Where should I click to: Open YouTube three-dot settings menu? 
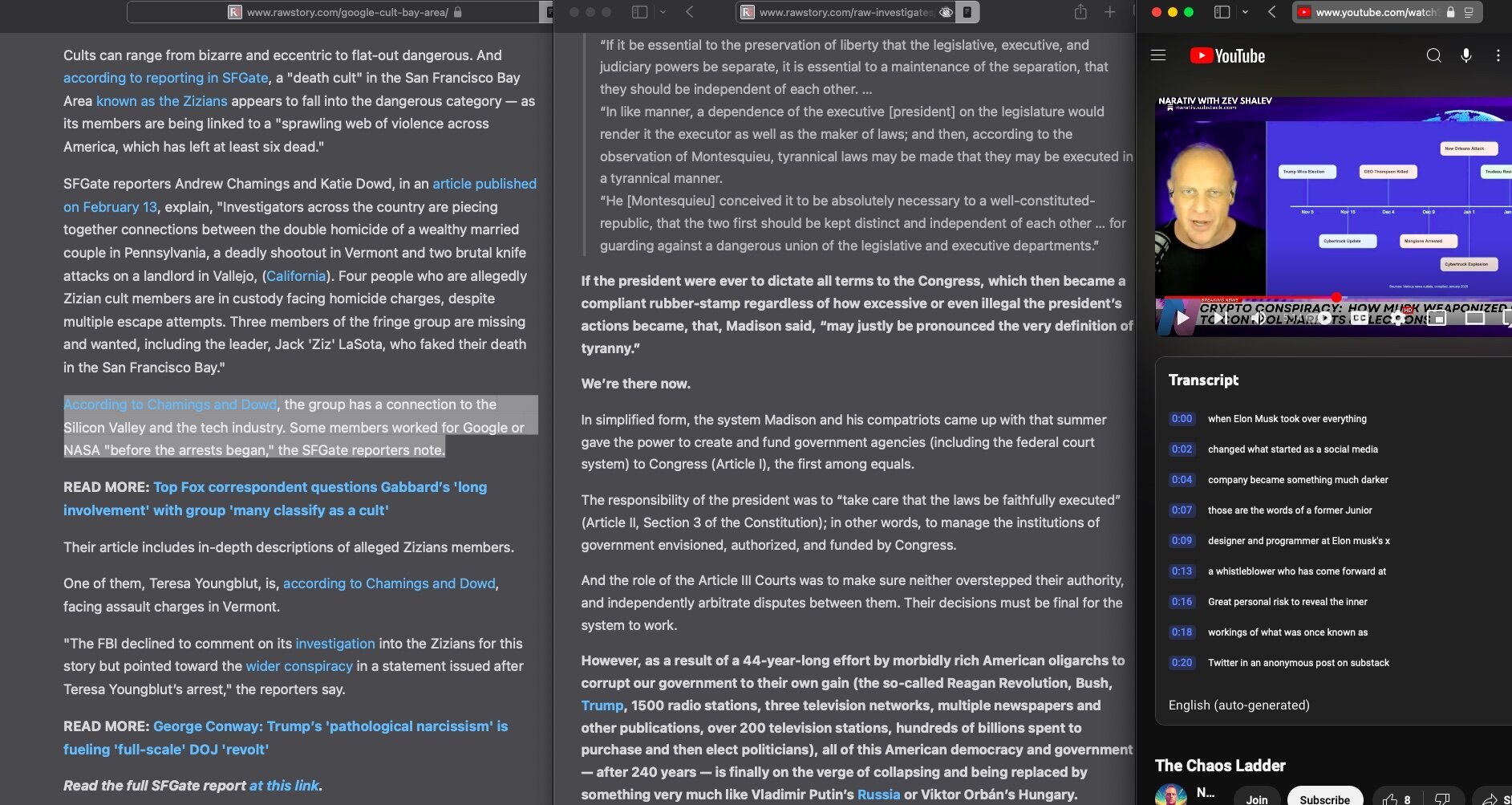(x=1498, y=55)
